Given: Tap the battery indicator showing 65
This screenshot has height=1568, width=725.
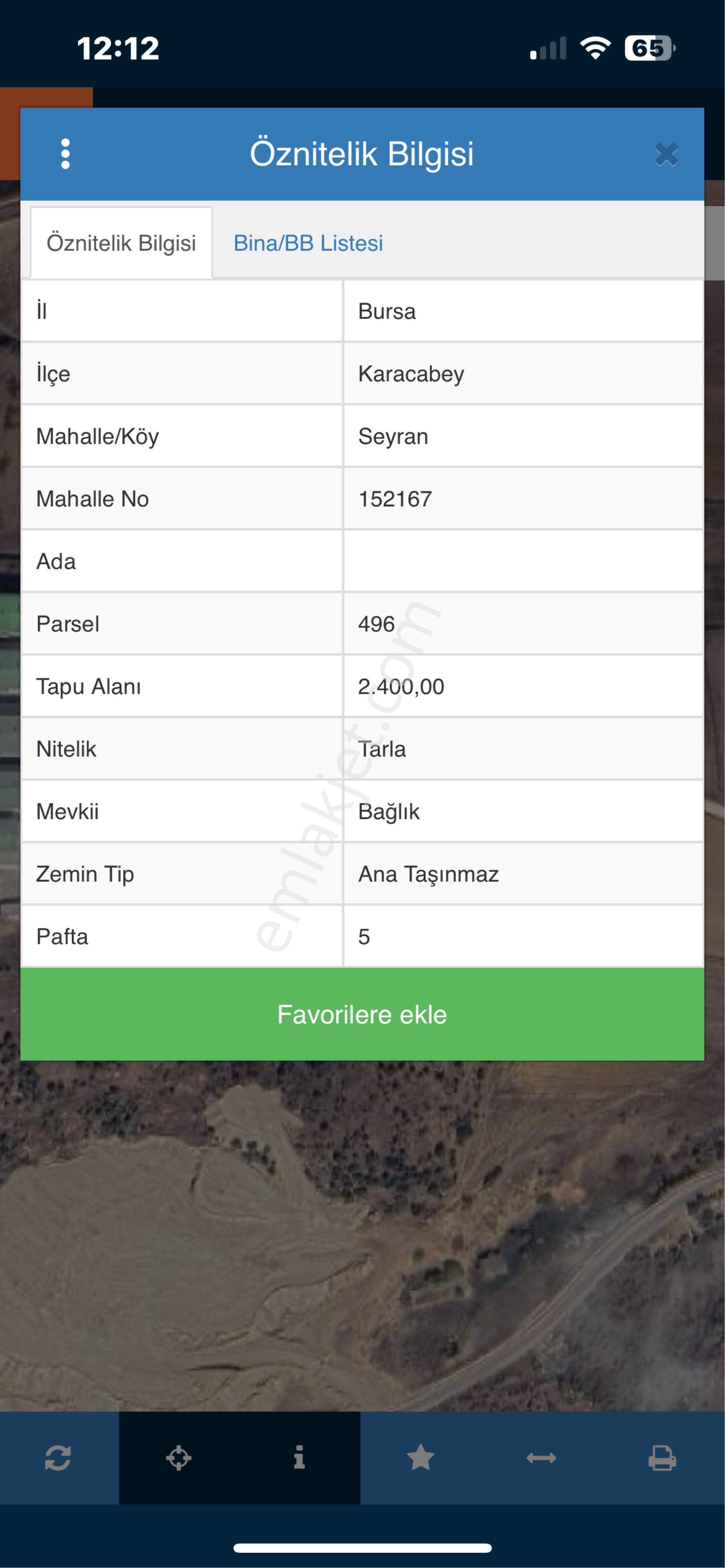Looking at the screenshot, I should pyautogui.click(x=650, y=48).
